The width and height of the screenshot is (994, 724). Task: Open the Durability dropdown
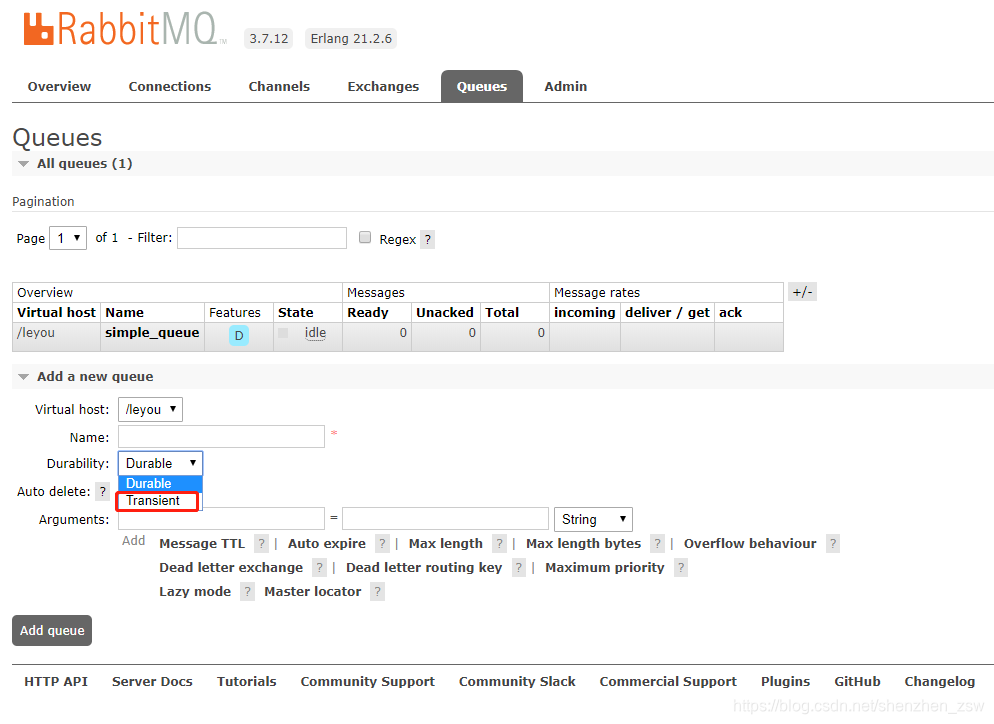tap(160, 463)
